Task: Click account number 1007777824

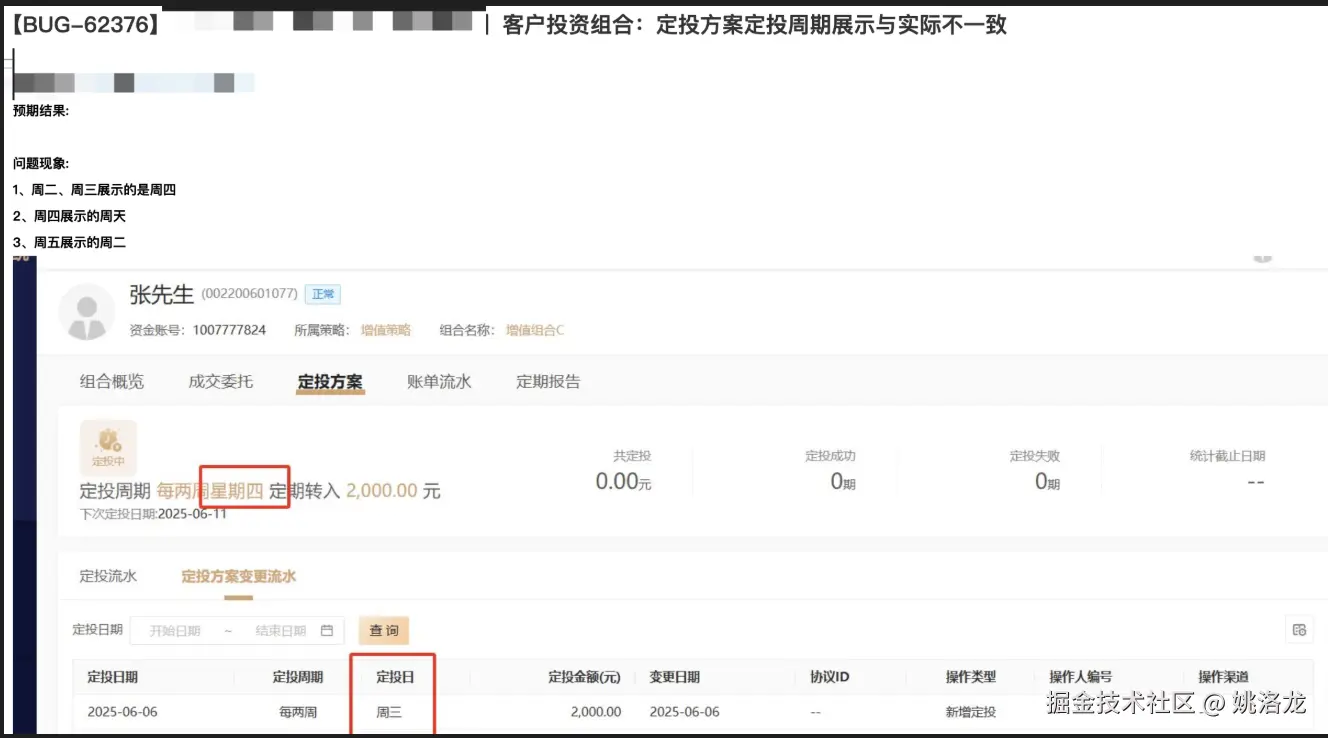Action: click(229, 330)
